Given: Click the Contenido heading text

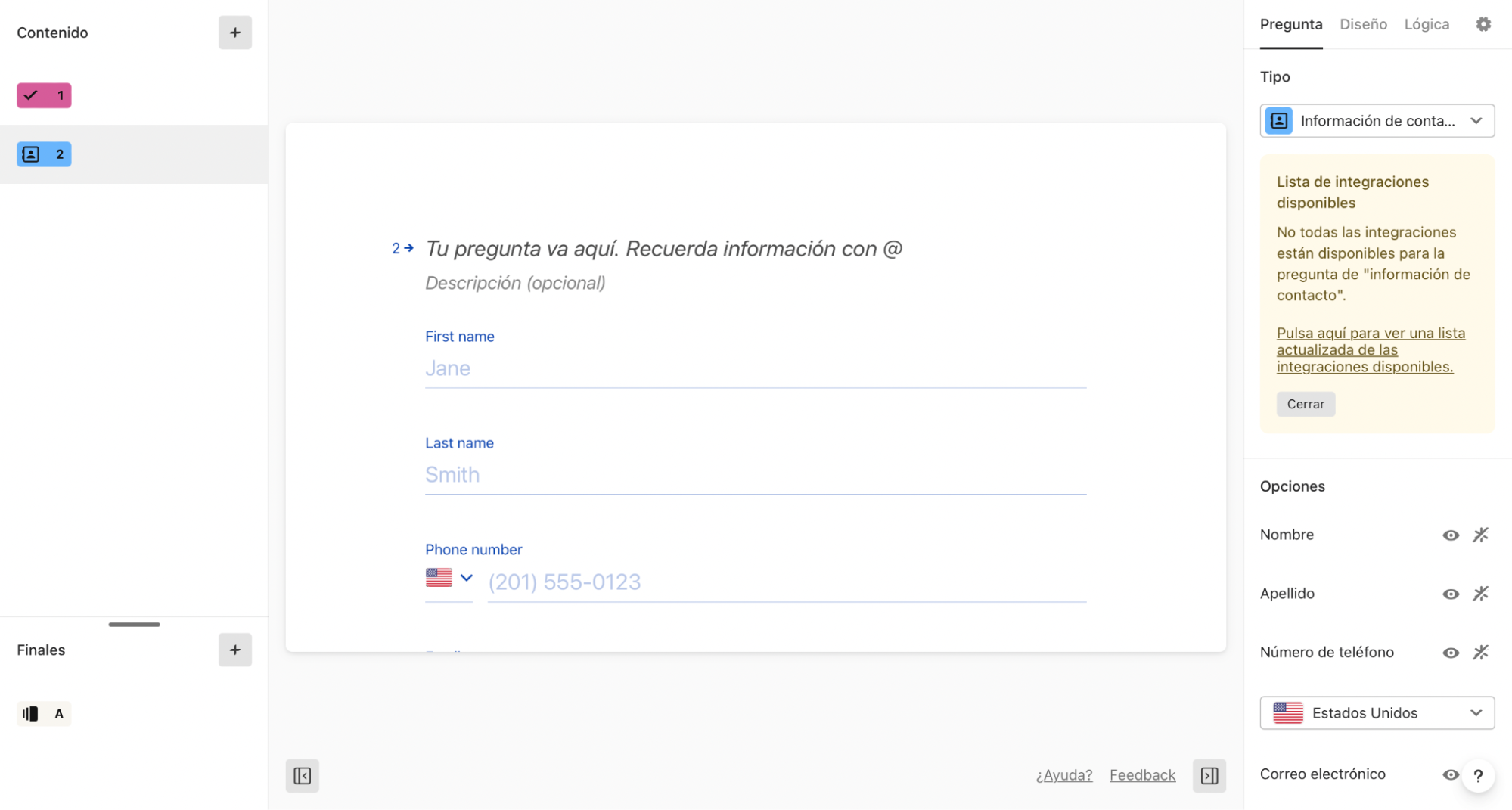Looking at the screenshot, I should [52, 33].
